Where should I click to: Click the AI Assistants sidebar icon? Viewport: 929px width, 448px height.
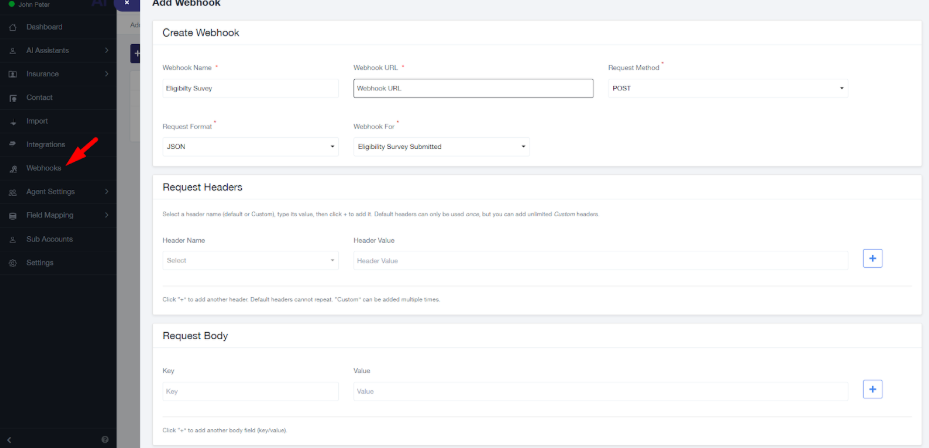(12, 50)
